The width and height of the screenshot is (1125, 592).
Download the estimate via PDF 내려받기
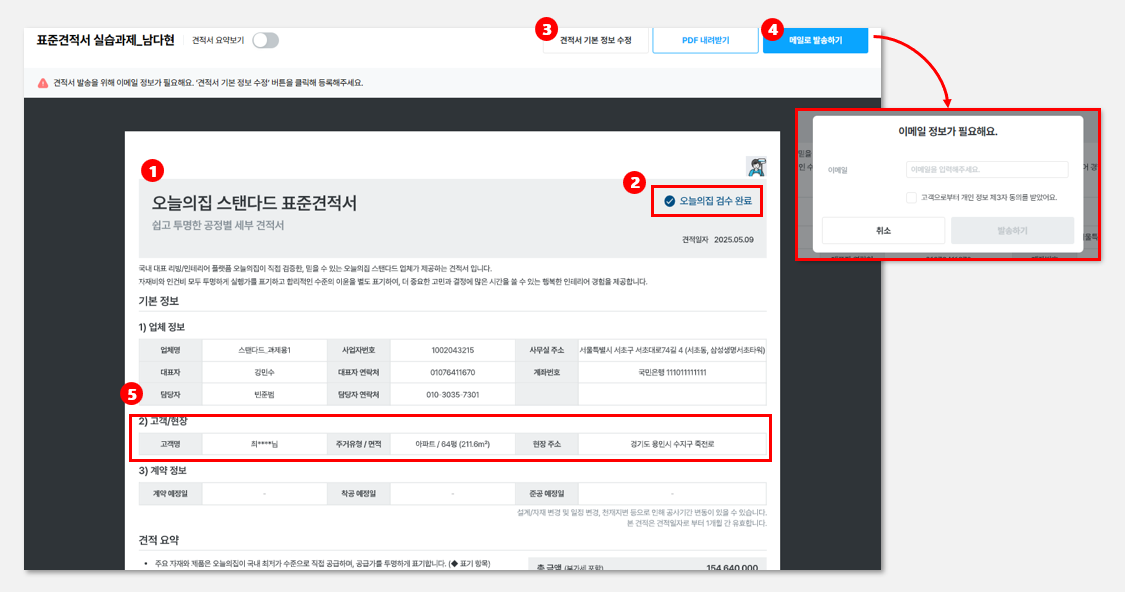pos(705,40)
